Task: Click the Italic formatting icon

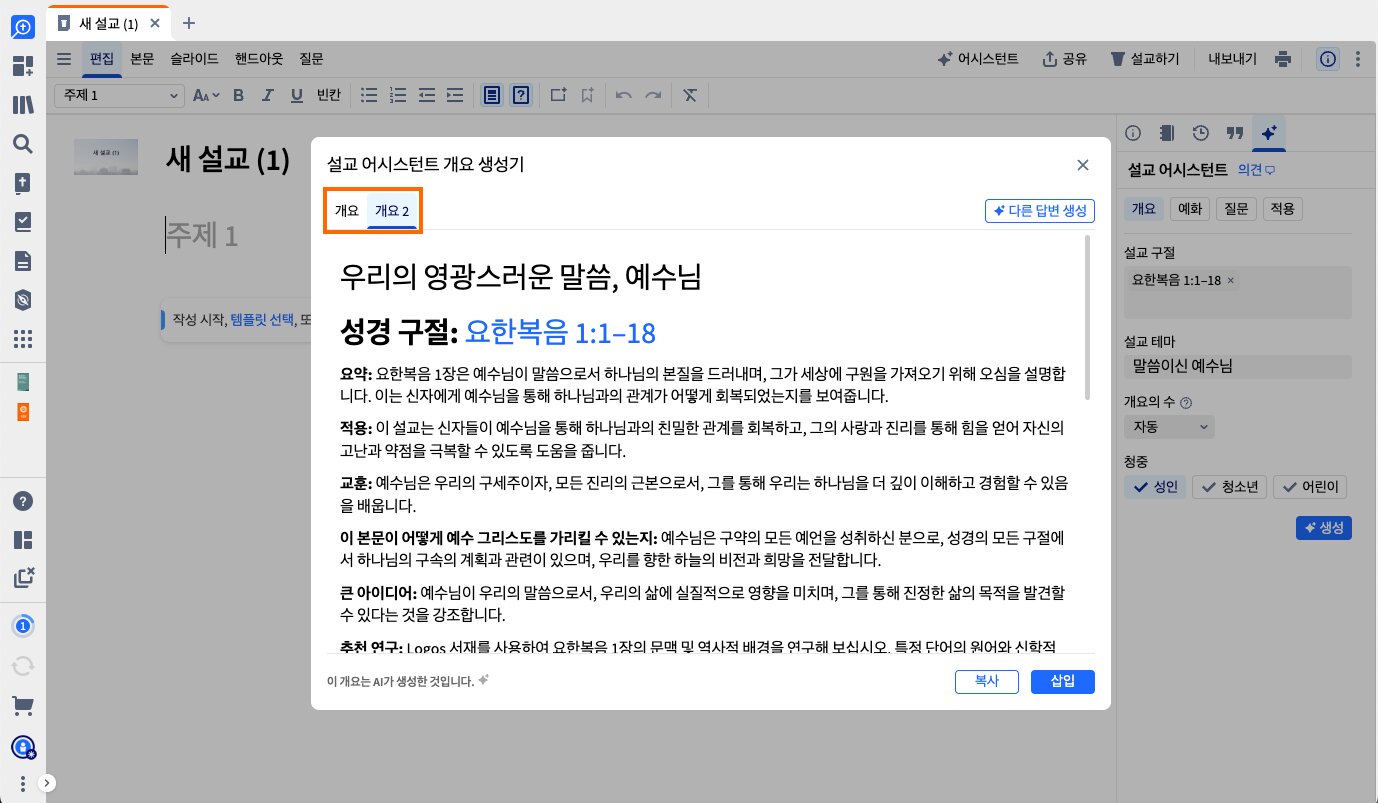Action: pos(267,95)
